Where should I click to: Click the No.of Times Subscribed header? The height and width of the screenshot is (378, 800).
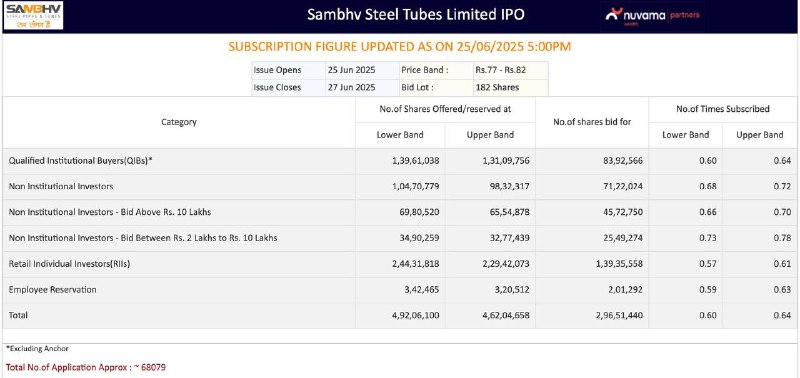tap(723, 109)
